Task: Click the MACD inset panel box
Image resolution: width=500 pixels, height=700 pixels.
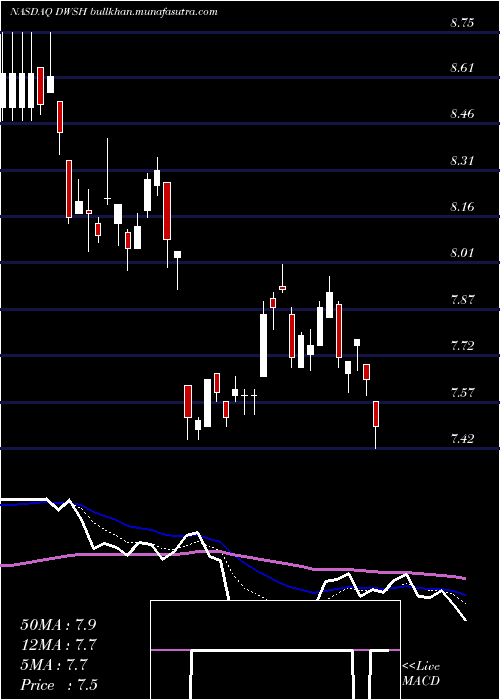Action: [275, 650]
